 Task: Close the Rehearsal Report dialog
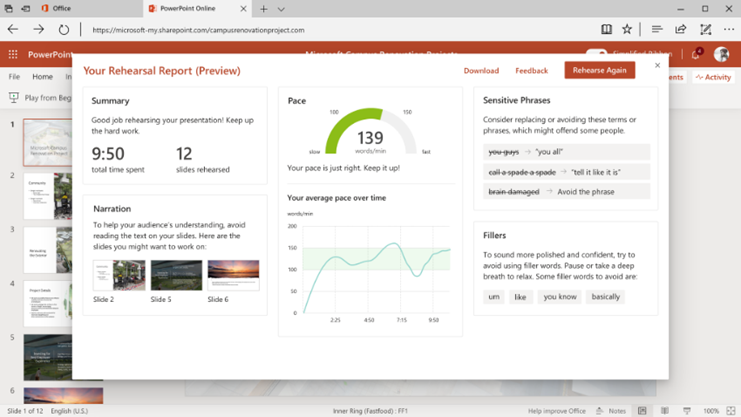point(657,66)
